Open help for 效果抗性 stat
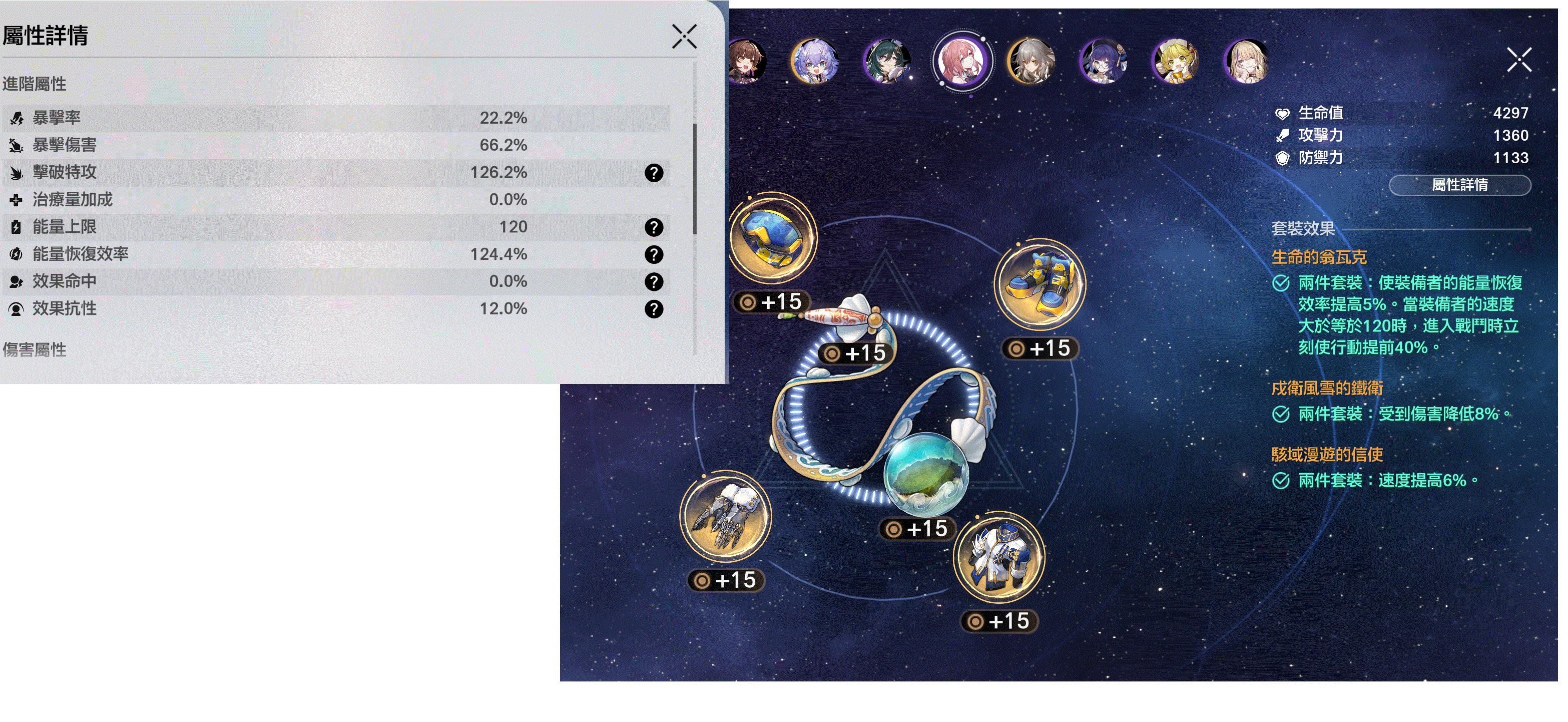Image resolution: width=1568 pixels, height=722 pixels. pyautogui.click(x=654, y=309)
